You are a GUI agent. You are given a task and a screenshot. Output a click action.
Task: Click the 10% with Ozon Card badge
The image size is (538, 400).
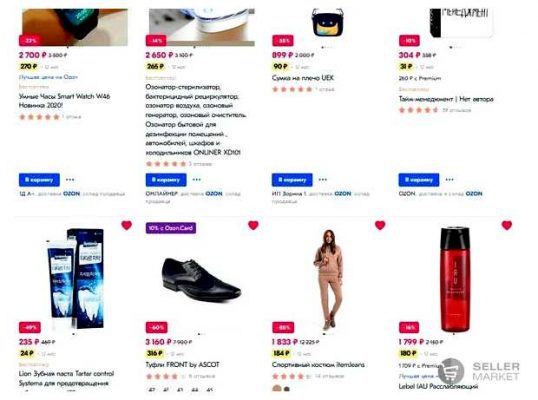point(171,228)
